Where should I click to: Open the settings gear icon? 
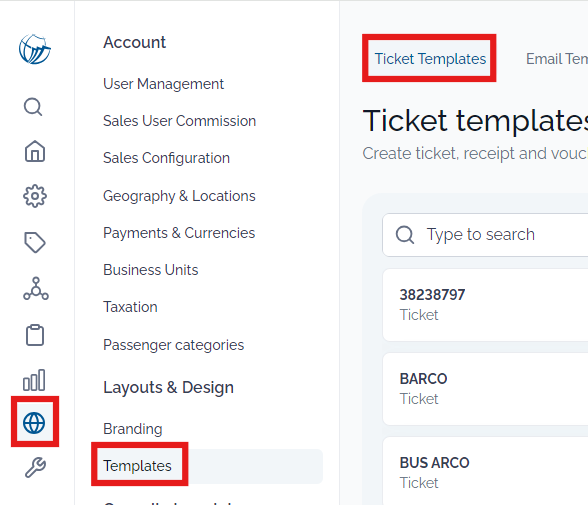(x=35, y=196)
